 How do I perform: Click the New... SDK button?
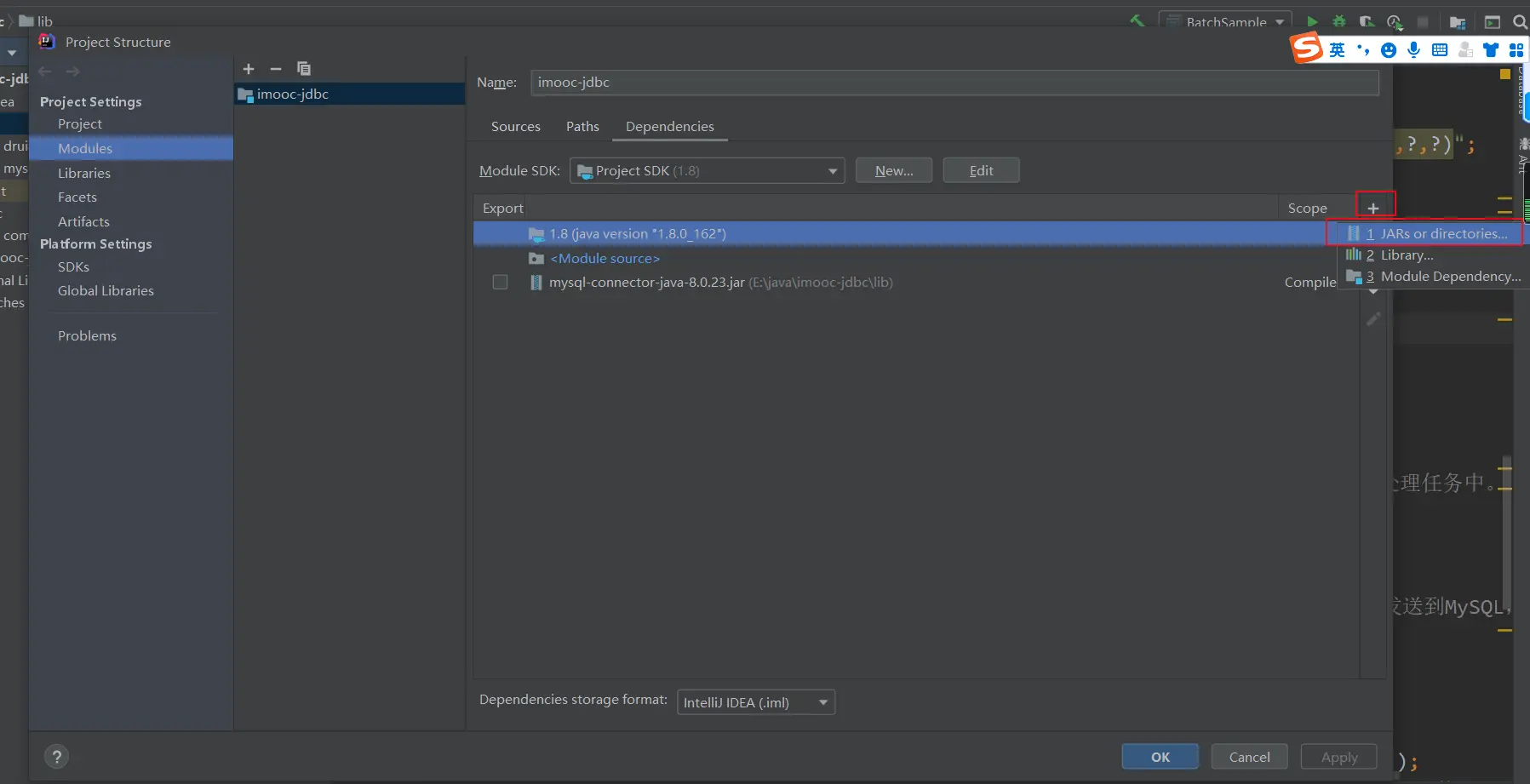coord(893,171)
